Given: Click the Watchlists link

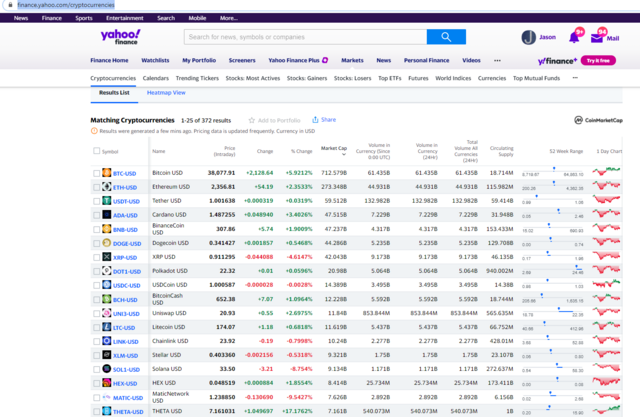Looking at the screenshot, I should (x=155, y=60).
